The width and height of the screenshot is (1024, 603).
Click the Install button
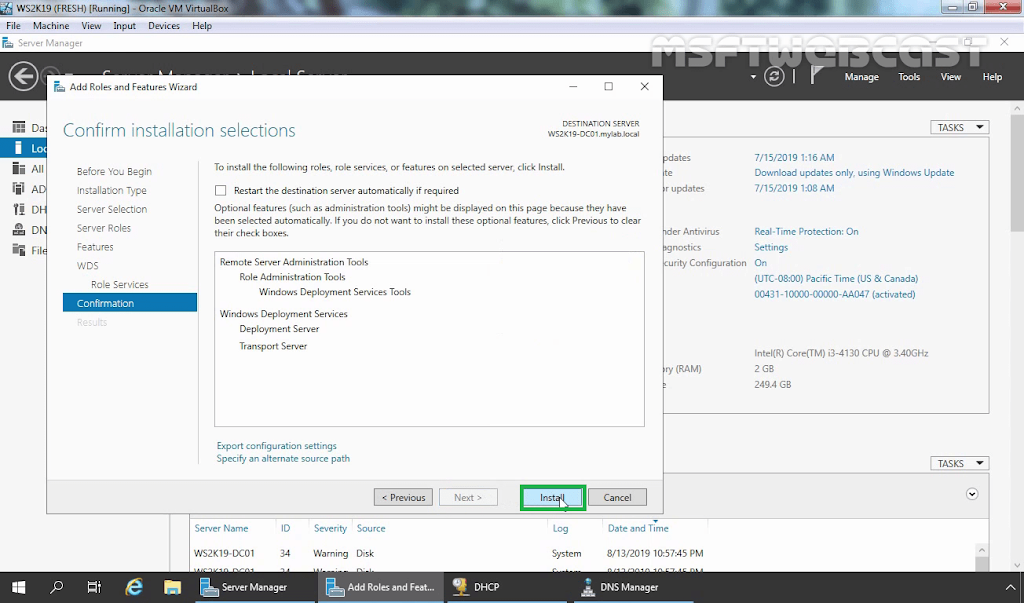coord(552,498)
